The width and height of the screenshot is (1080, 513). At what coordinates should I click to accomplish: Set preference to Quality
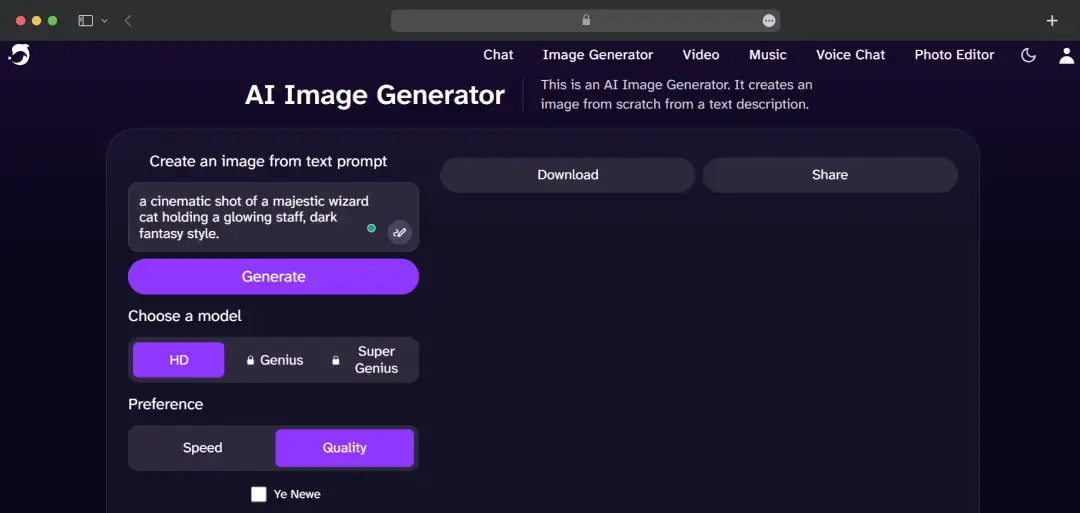(x=344, y=448)
